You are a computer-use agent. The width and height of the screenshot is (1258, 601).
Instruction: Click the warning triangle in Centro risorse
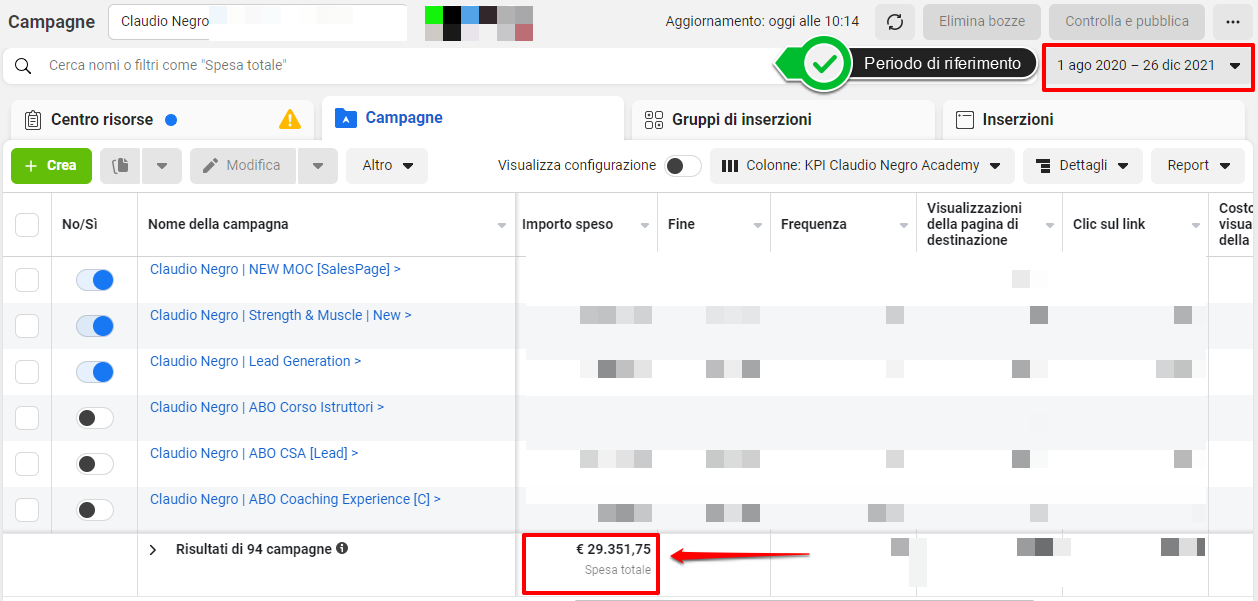pos(290,120)
